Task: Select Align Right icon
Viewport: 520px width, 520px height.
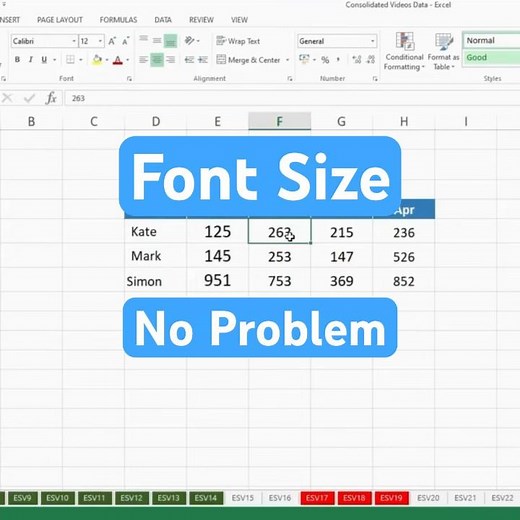Action: pyautogui.click(x=170, y=60)
